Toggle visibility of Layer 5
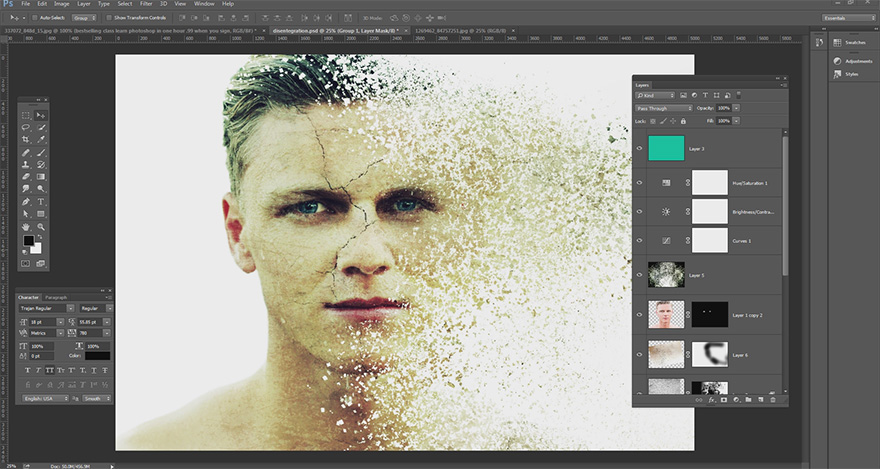This screenshot has height=469, width=880. click(x=639, y=275)
